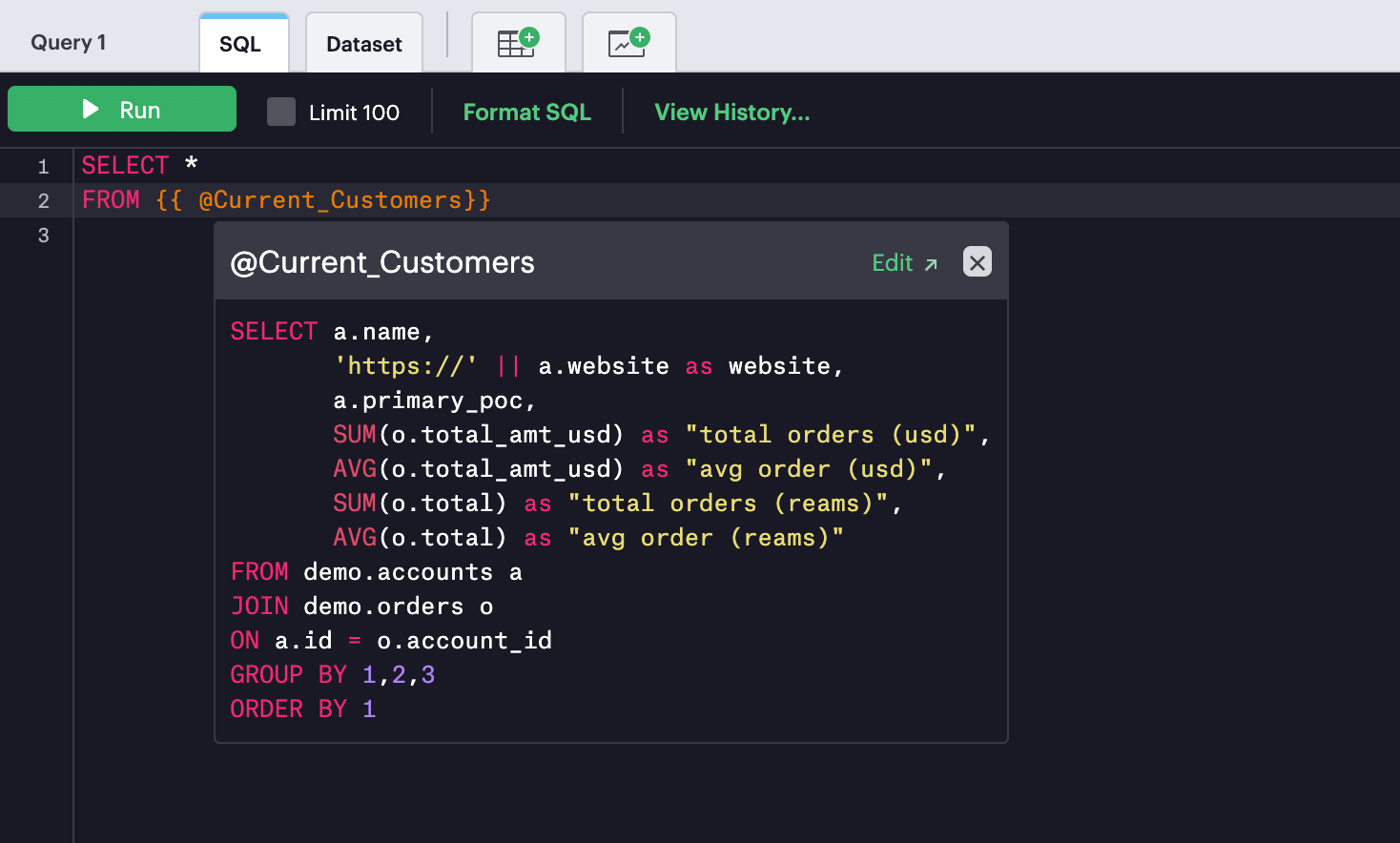This screenshot has height=843, width=1400.
Task: Switch to the SQL tab
Action: point(244,44)
